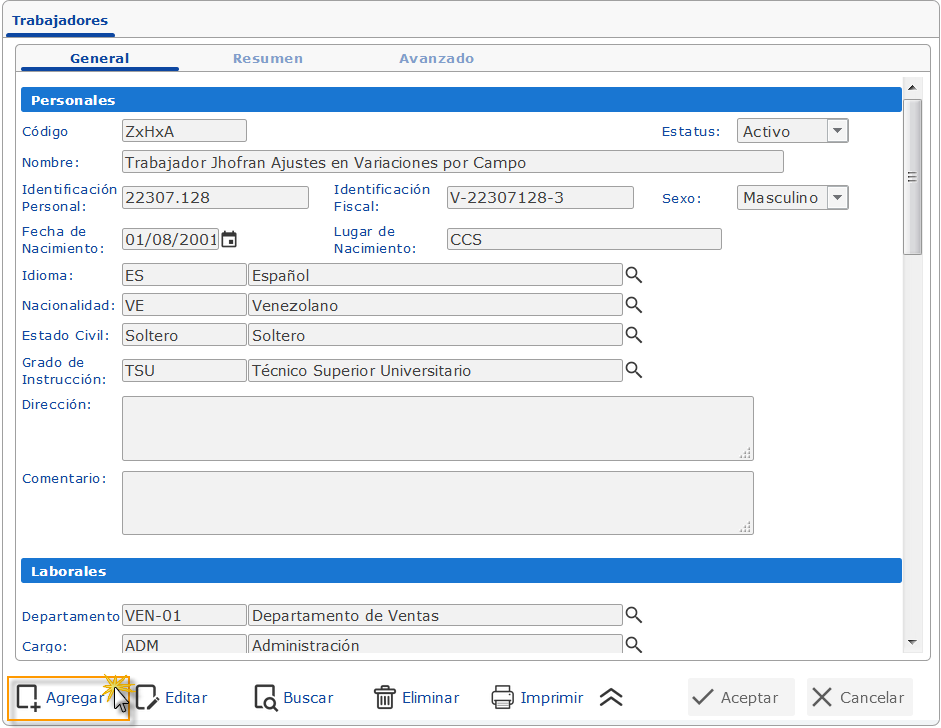The height and width of the screenshot is (728, 941).
Task: Search Idioma using magnifier icon
Action: pos(633,274)
